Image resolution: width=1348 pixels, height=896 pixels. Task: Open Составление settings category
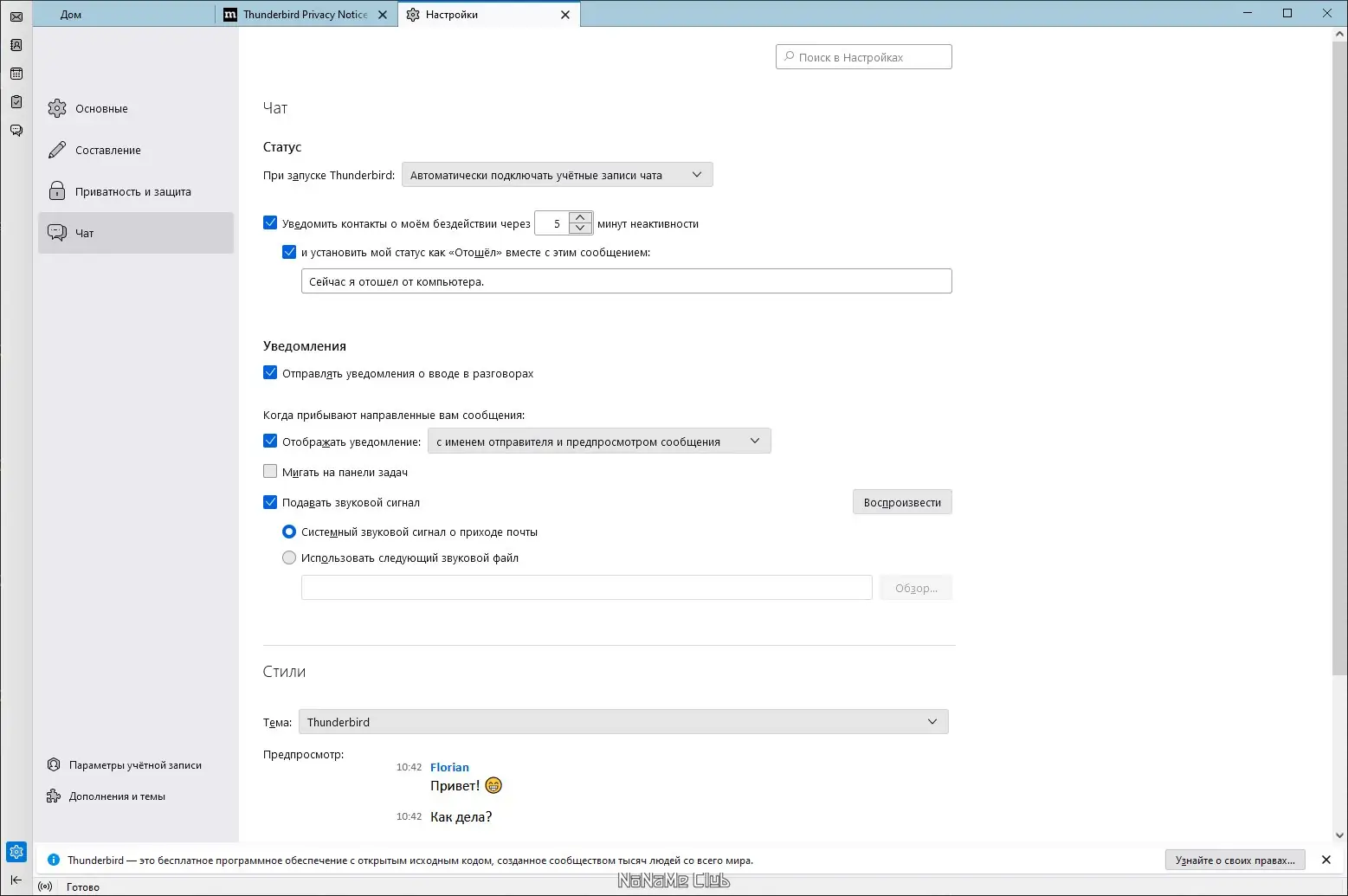click(x=136, y=150)
